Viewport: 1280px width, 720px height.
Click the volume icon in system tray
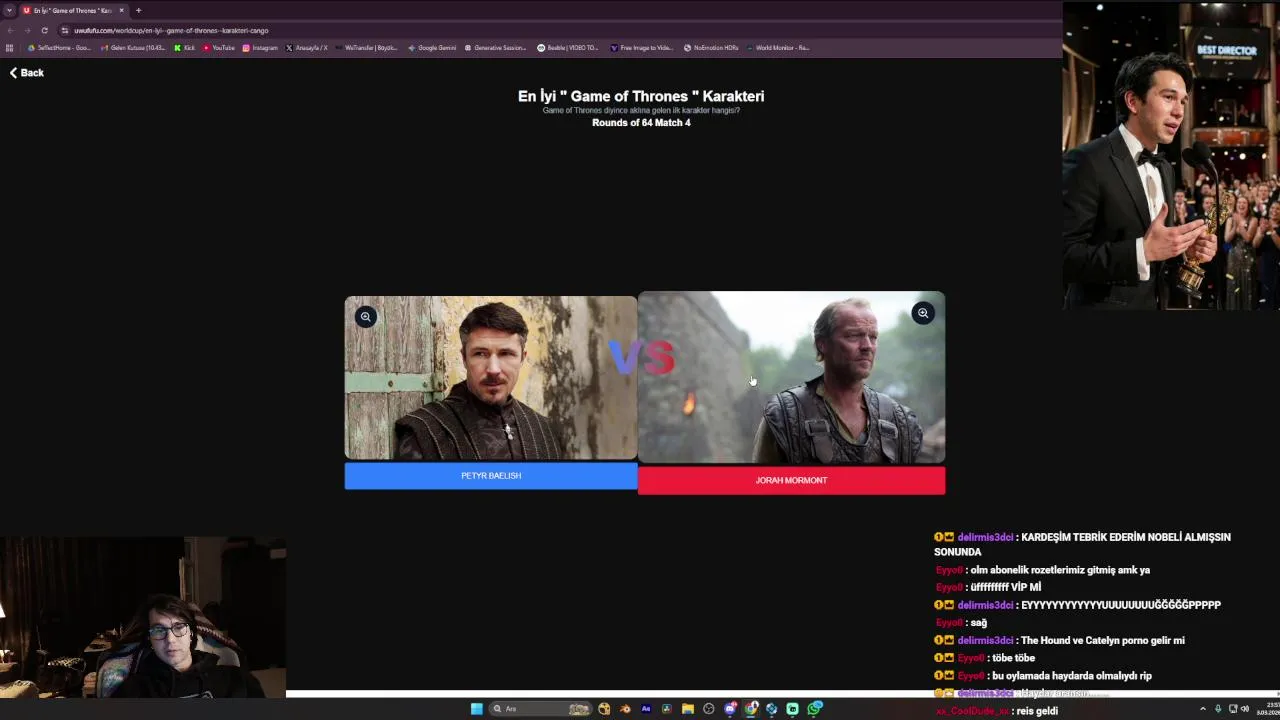tap(1245, 709)
